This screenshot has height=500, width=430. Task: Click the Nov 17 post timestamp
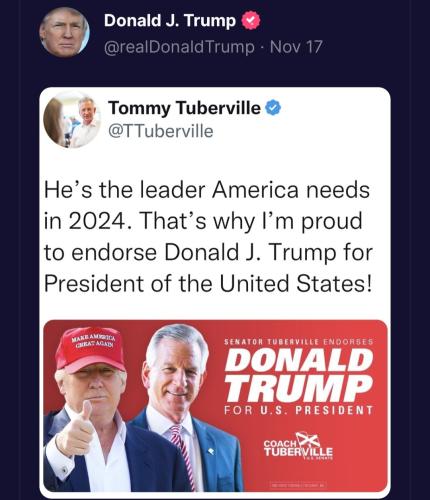click(296, 47)
